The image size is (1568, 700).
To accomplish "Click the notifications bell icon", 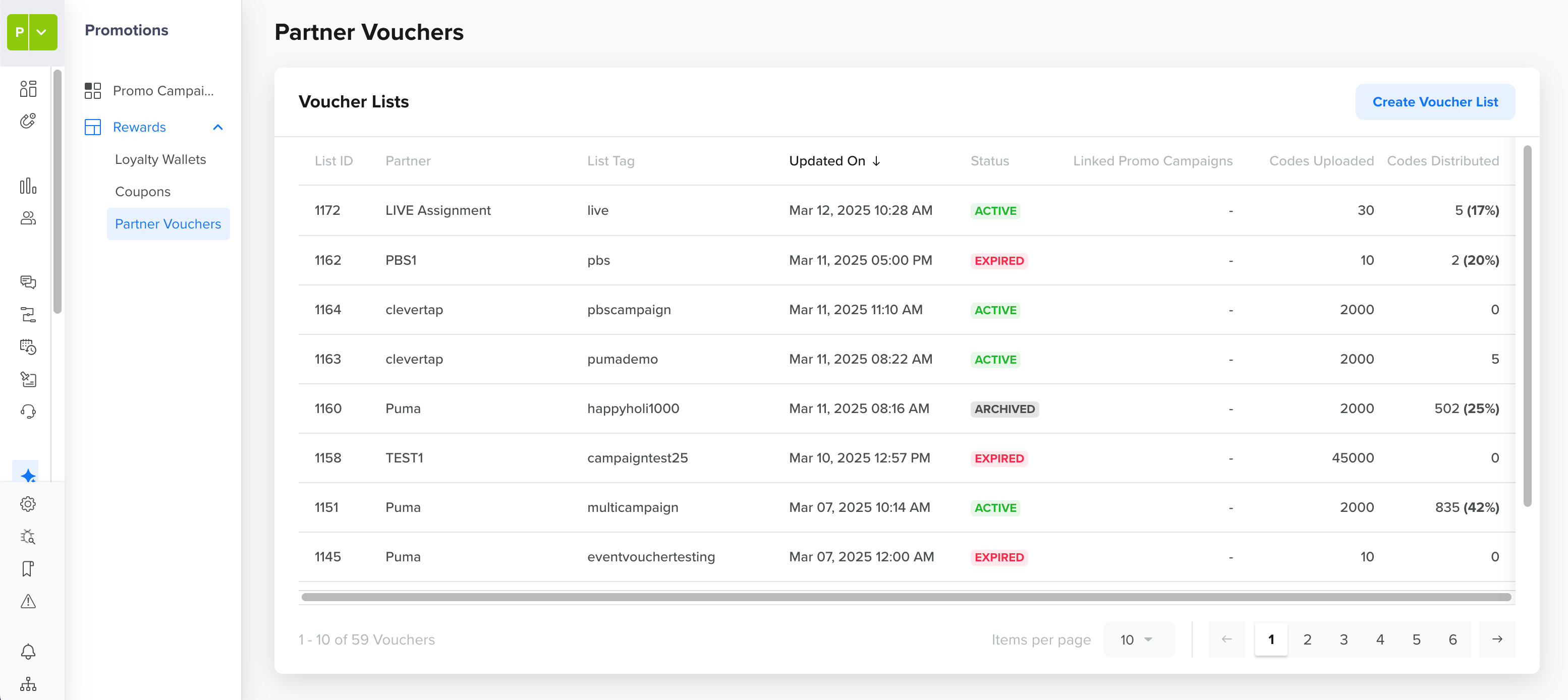I will click(28, 652).
